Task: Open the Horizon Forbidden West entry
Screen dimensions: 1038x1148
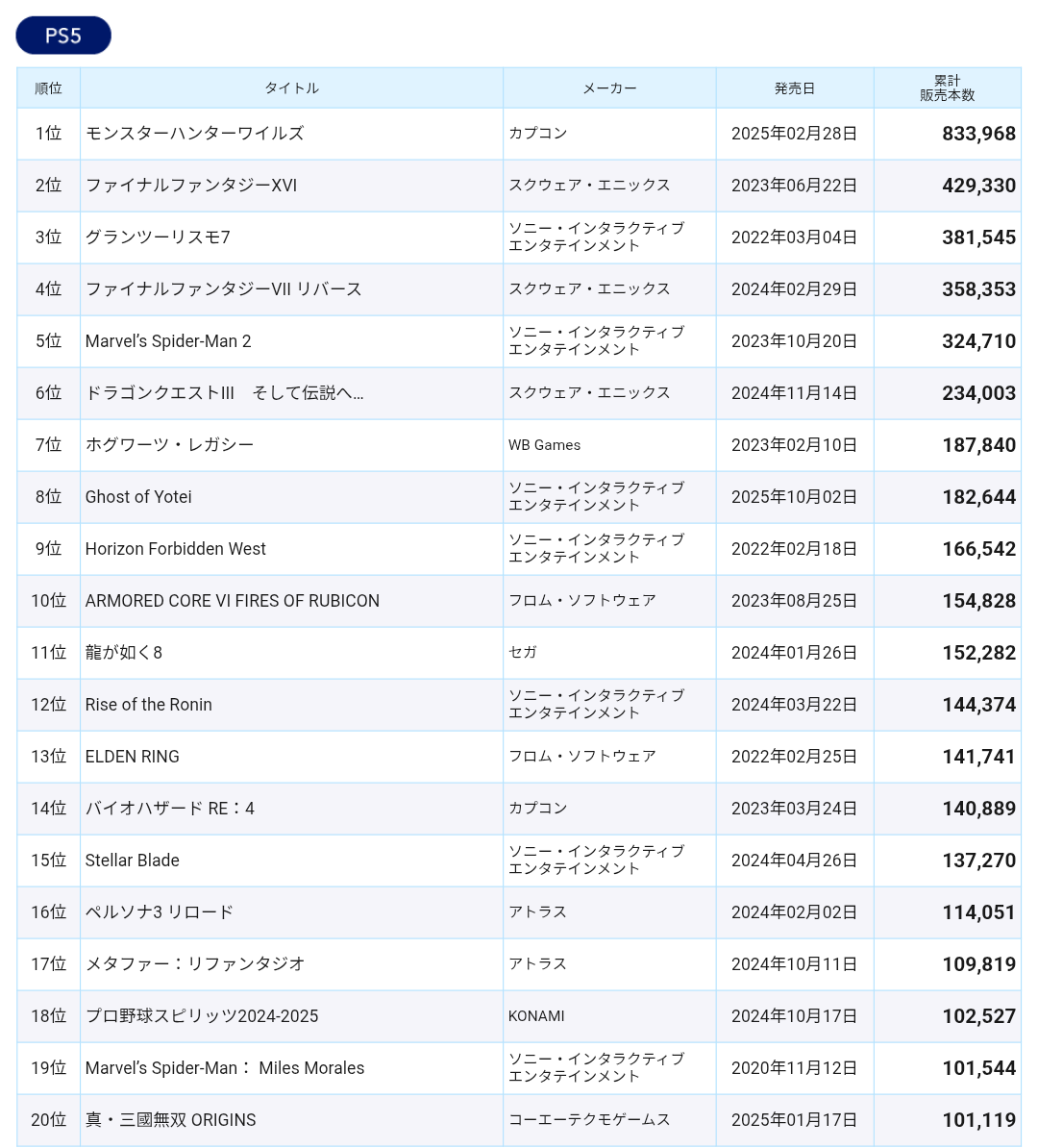Action: tap(175, 549)
